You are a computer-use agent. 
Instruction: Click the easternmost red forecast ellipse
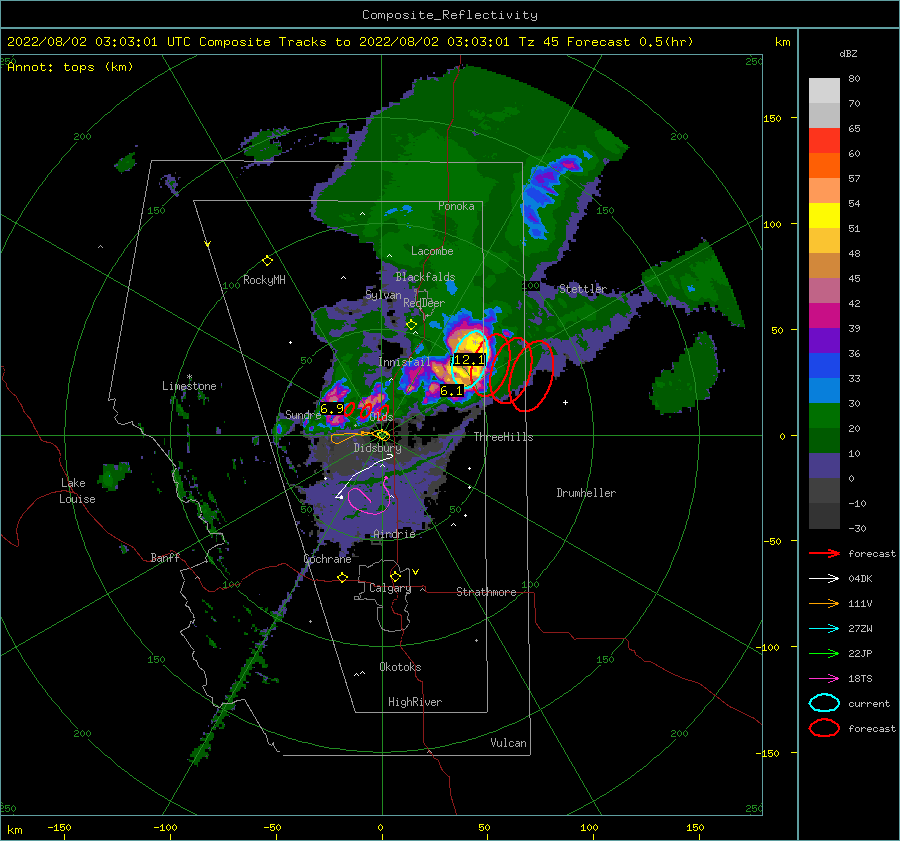[531, 375]
